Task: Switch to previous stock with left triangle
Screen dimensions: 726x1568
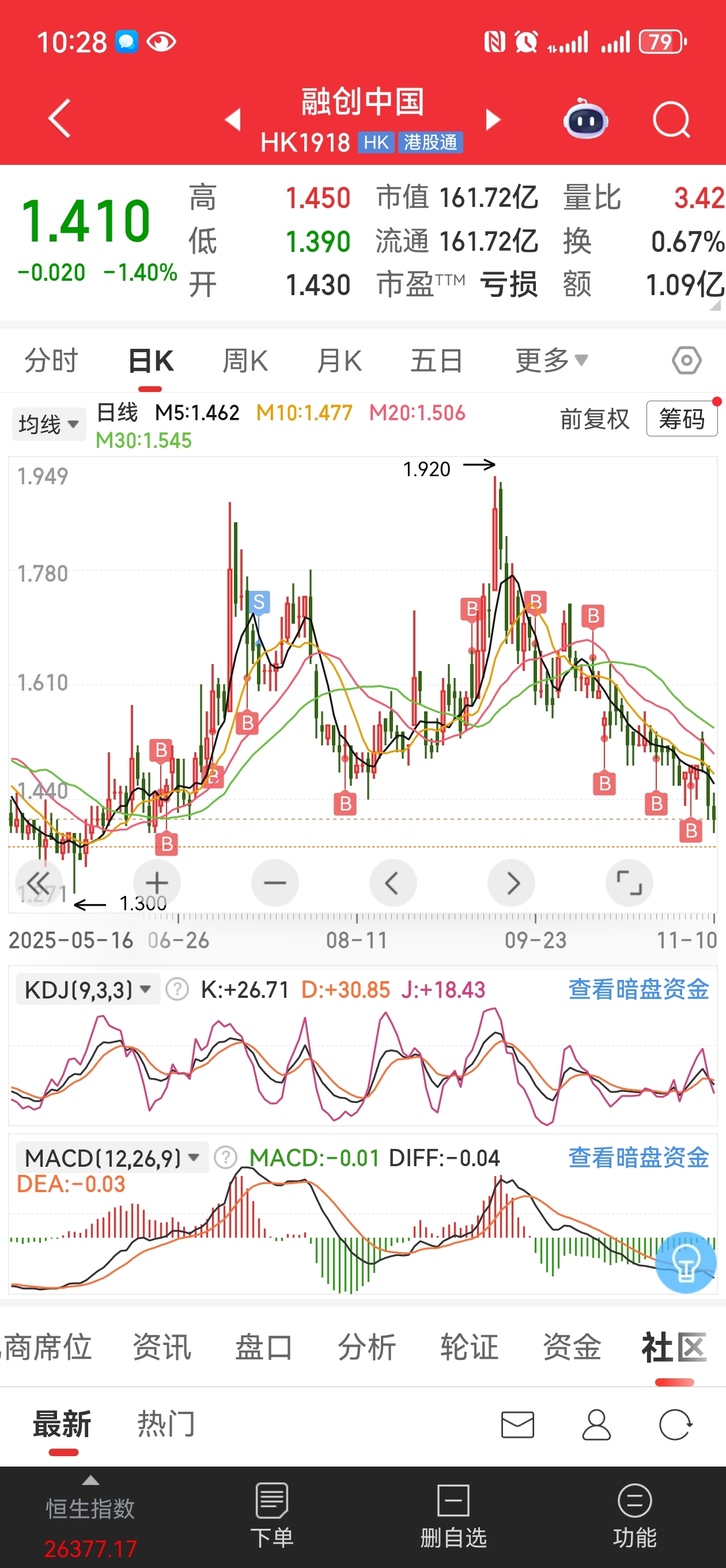Action: click(x=232, y=119)
